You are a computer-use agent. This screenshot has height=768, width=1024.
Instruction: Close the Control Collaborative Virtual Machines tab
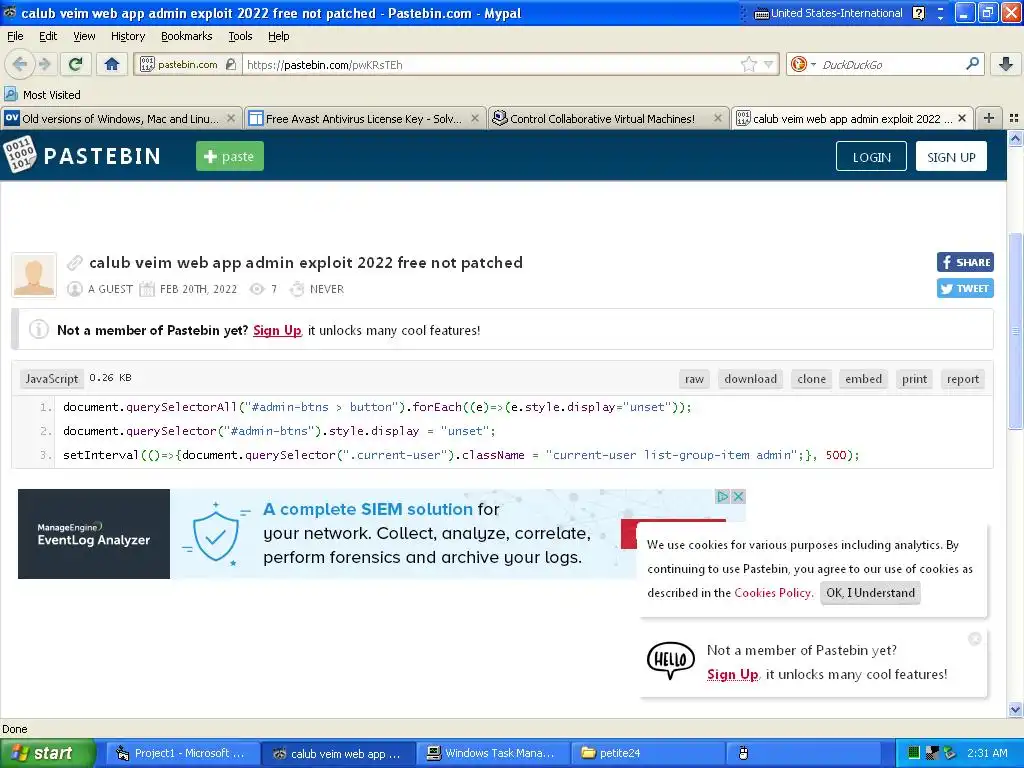click(718, 118)
